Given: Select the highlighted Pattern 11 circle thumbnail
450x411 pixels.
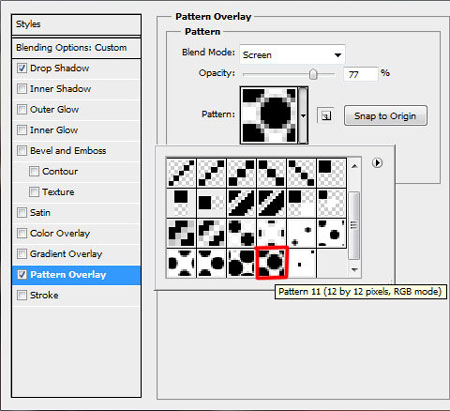Looking at the screenshot, I should pyautogui.click(x=271, y=263).
